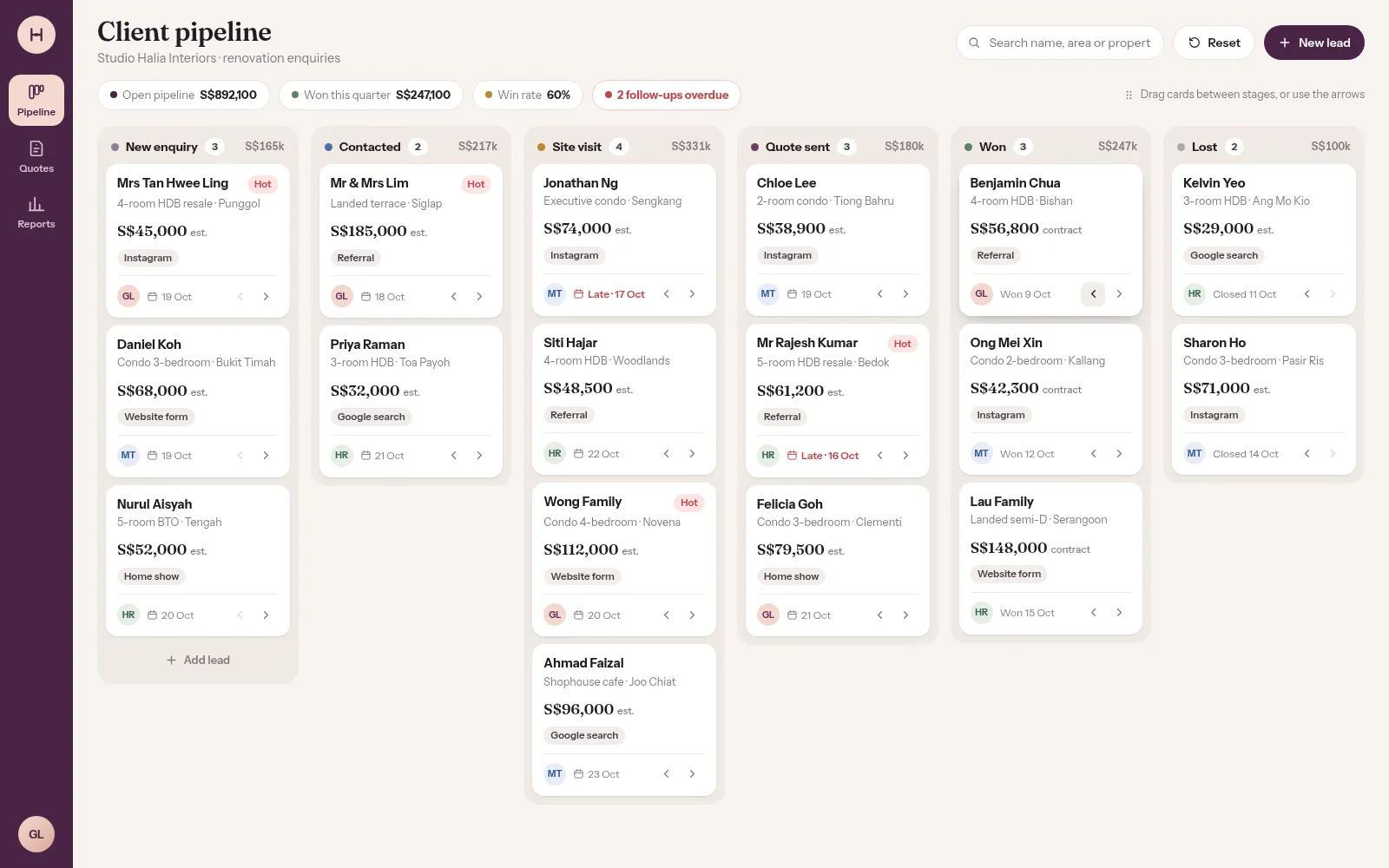Screen dimensions: 1389x868
Task: Move Wong Family card forward a stage
Action: tap(692, 615)
